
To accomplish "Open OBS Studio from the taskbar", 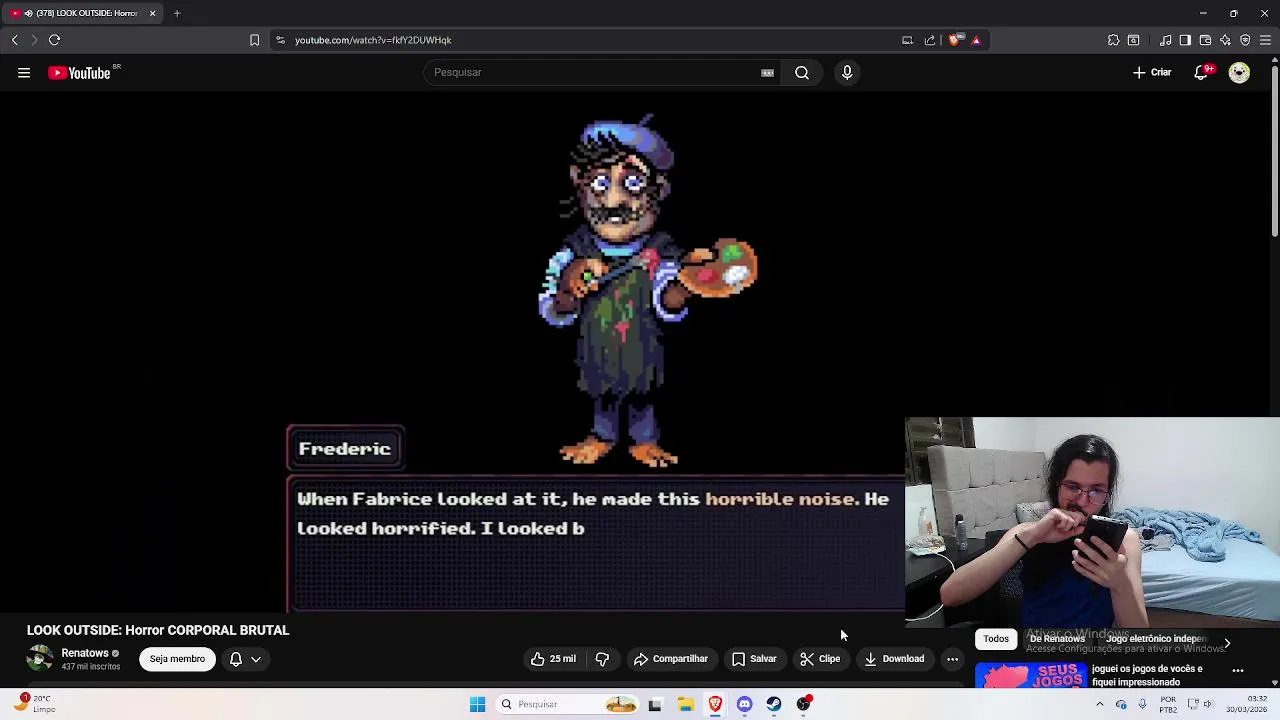I will point(804,704).
